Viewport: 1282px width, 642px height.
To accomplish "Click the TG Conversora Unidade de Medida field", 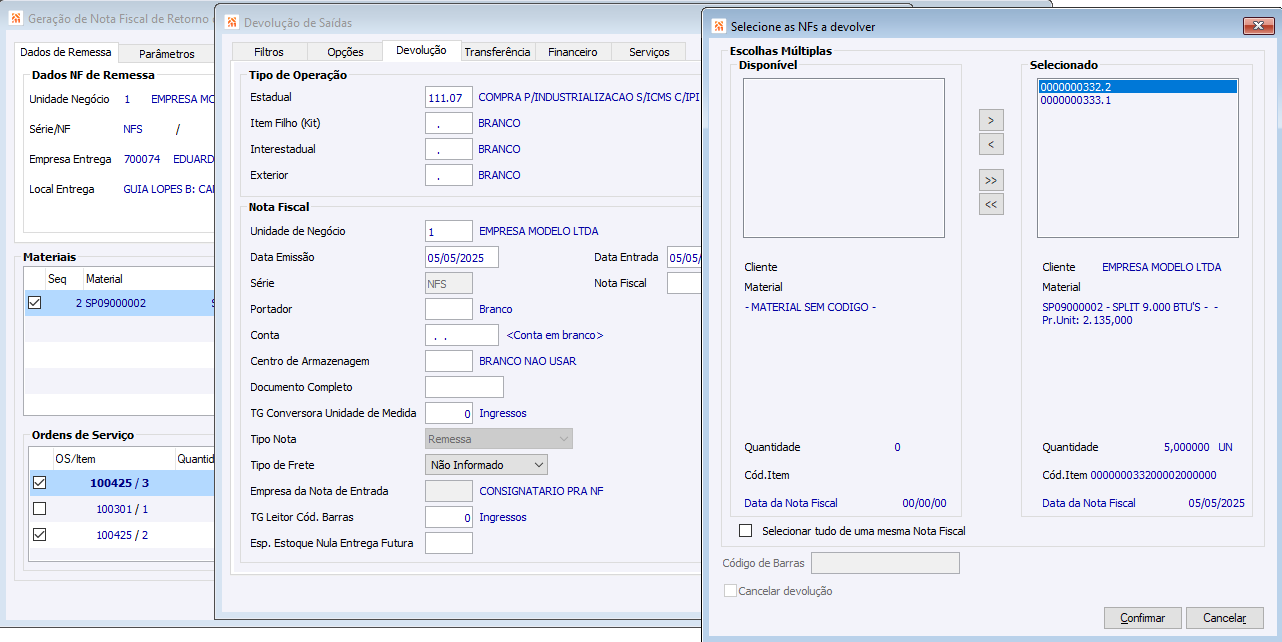I will (x=448, y=413).
